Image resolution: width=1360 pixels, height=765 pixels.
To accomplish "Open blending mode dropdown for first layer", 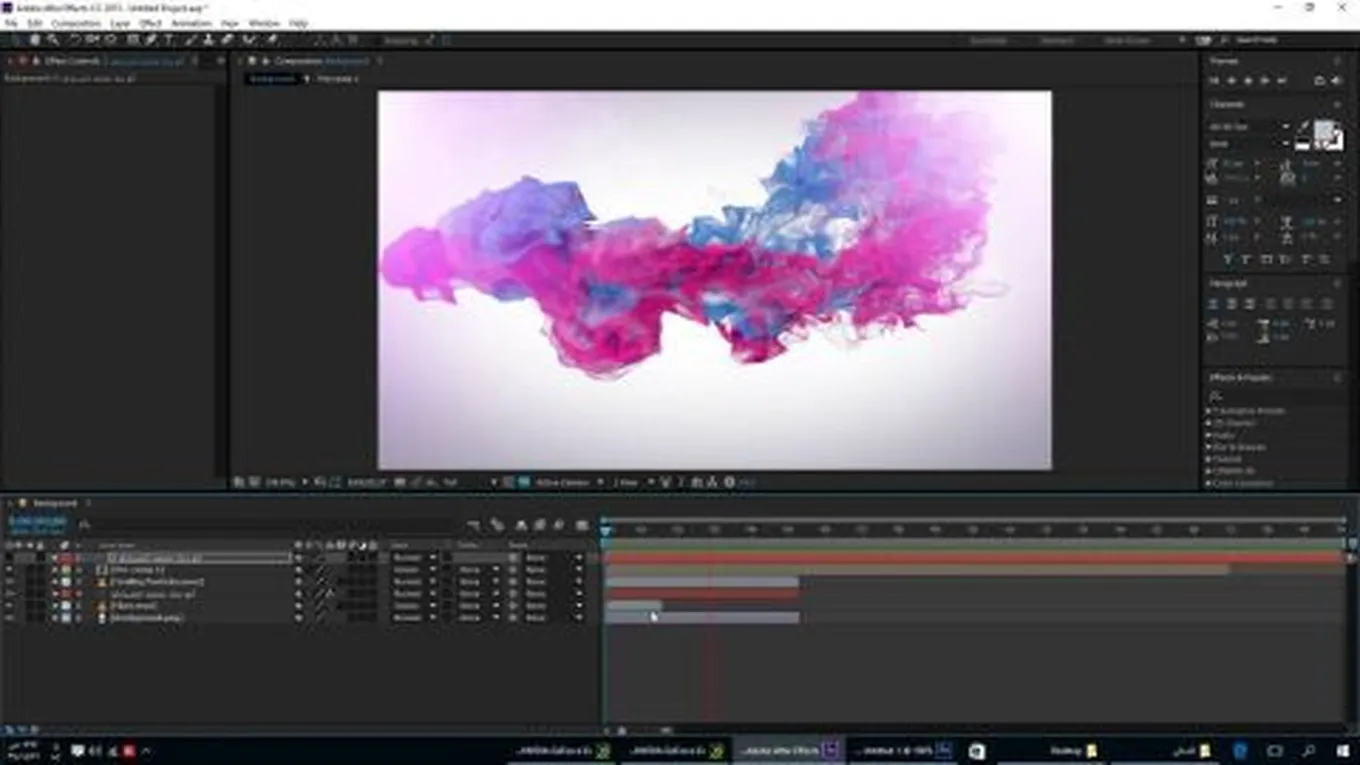I will tap(414, 558).
